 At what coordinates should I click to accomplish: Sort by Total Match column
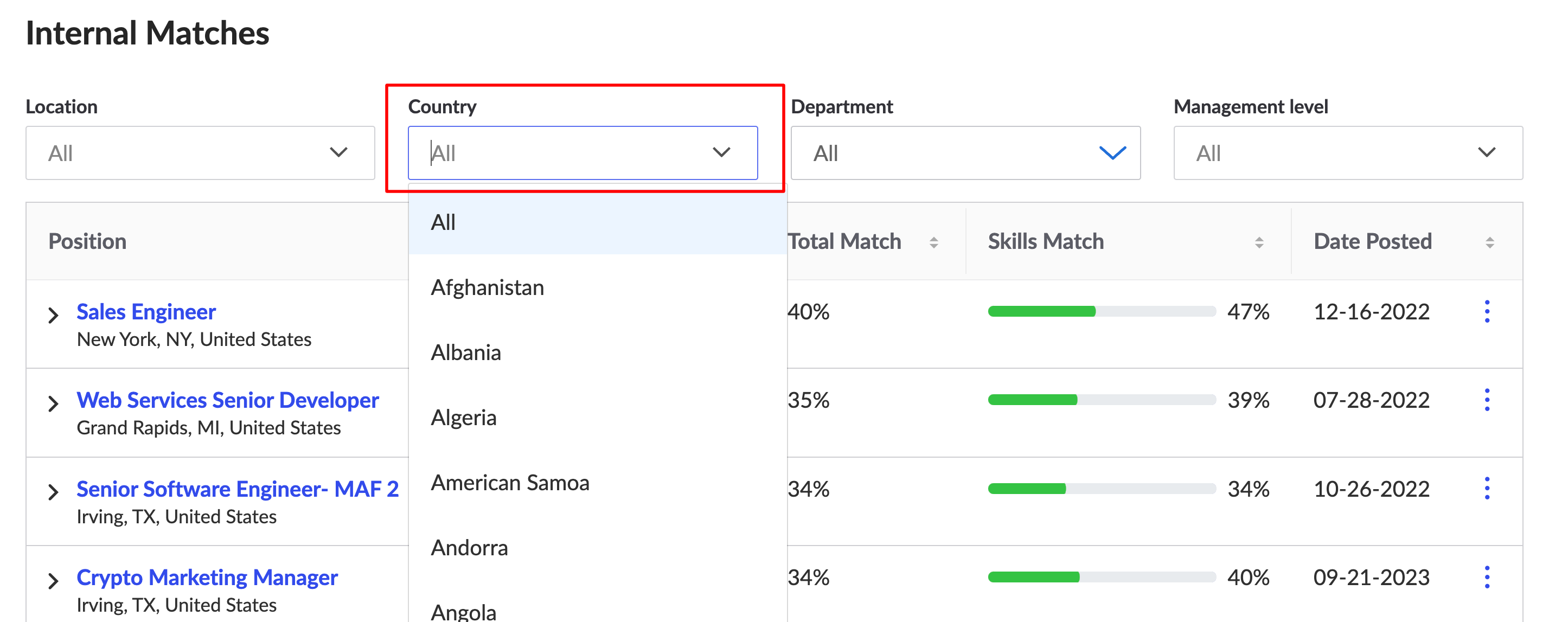(933, 242)
